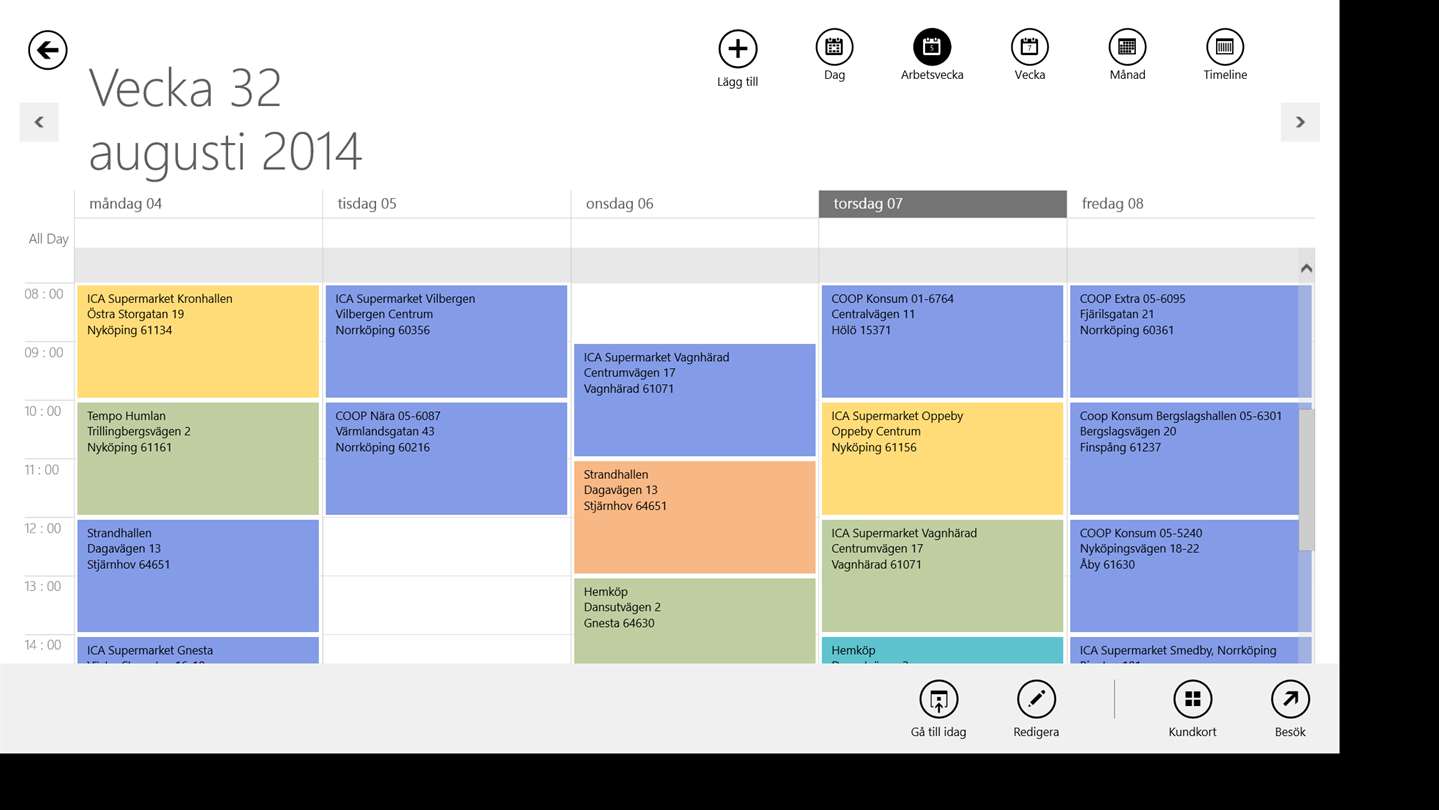Select the torsdag 07 column header
Viewport: 1439px width, 810px height.
(x=942, y=203)
